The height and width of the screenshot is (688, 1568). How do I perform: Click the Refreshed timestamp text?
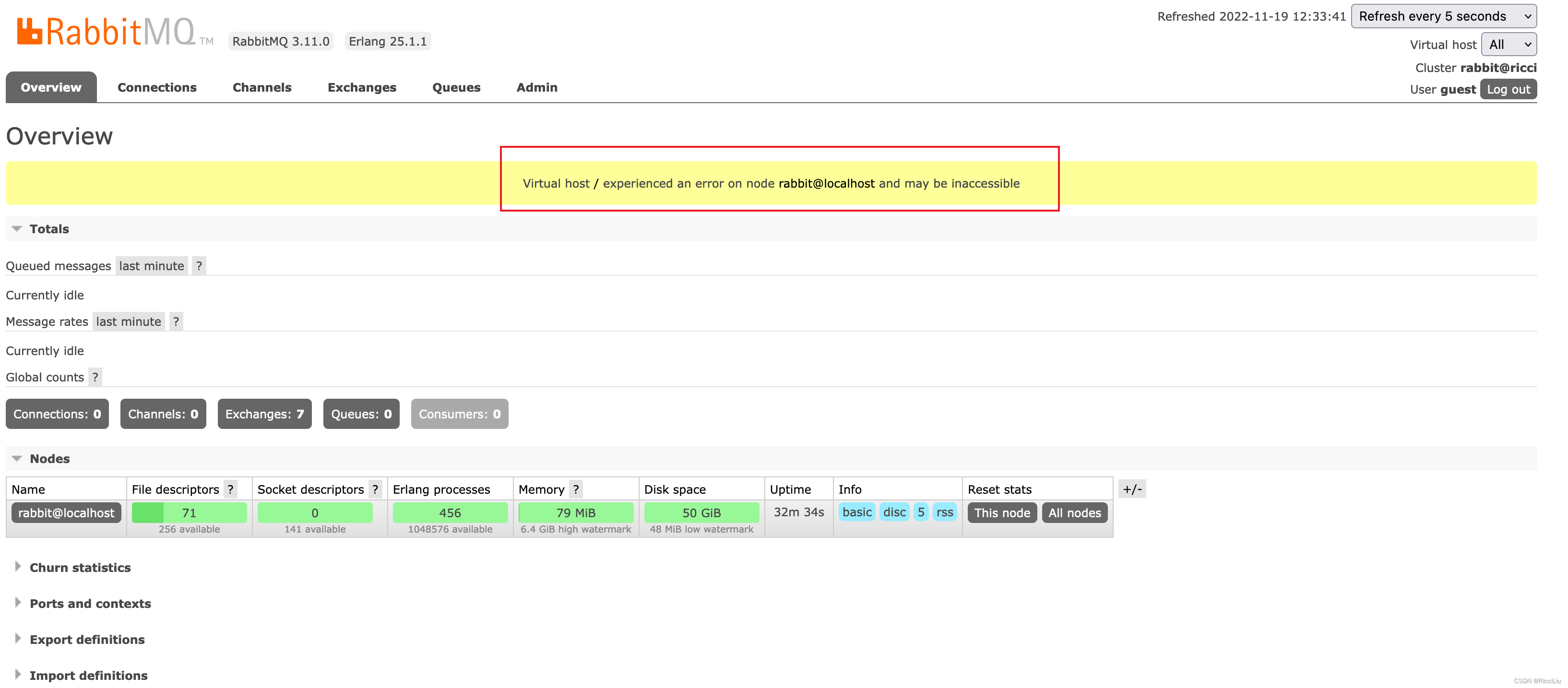tap(1251, 16)
